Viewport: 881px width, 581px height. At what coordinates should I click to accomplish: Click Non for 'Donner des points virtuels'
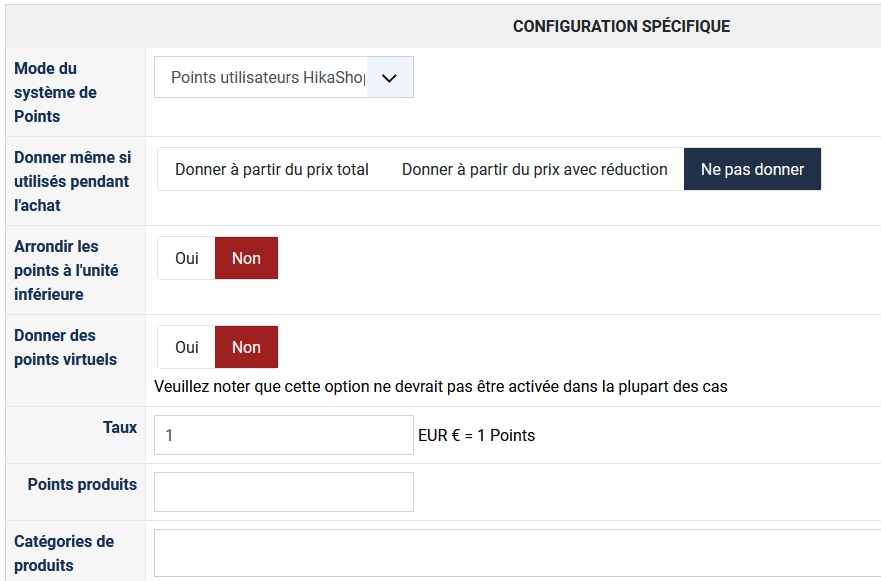pyautogui.click(x=246, y=347)
